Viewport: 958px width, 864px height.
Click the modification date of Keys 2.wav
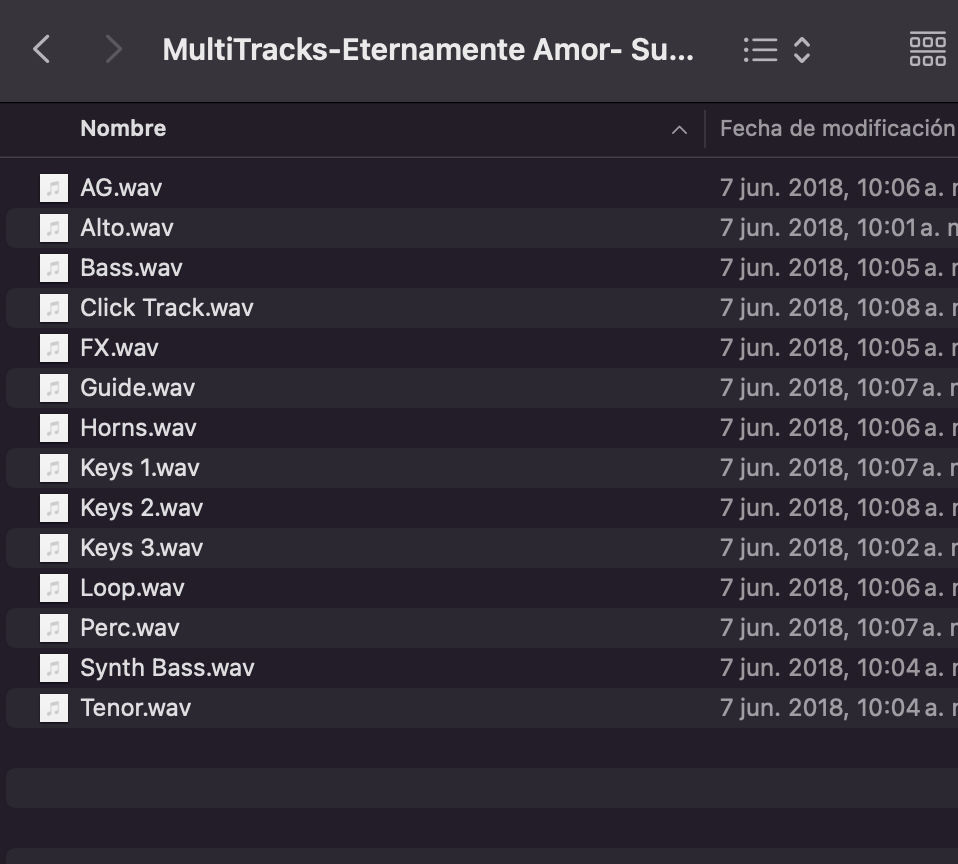pos(838,508)
